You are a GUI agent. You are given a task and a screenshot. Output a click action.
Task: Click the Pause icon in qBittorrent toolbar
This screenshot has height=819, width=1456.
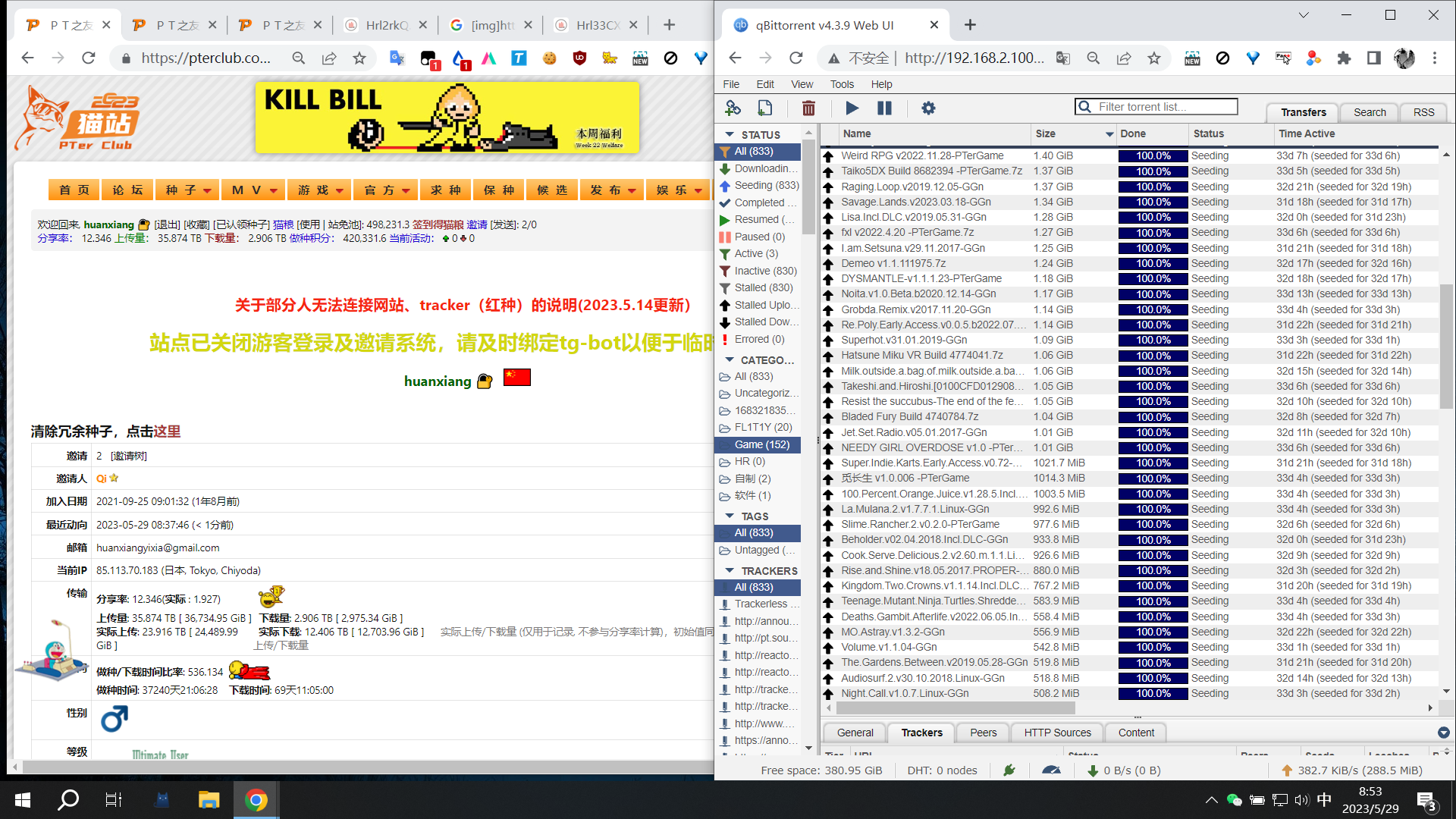tap(884, 108)
